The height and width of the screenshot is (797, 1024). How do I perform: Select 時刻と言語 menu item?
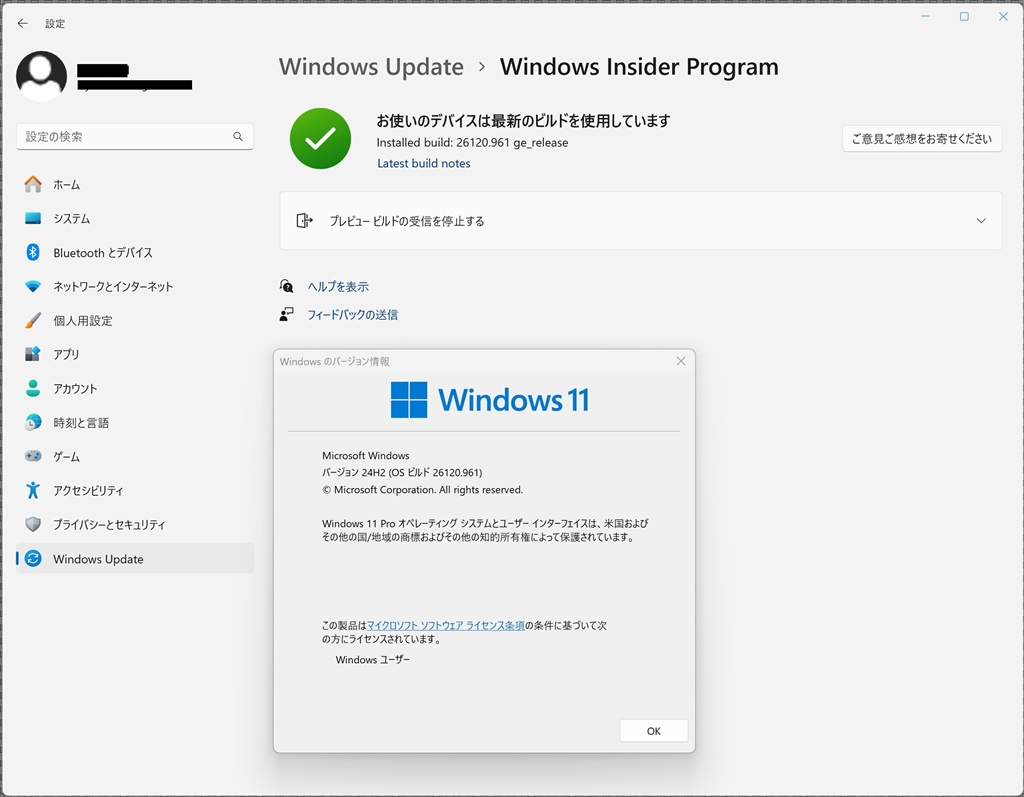click(x=135, y=422)
